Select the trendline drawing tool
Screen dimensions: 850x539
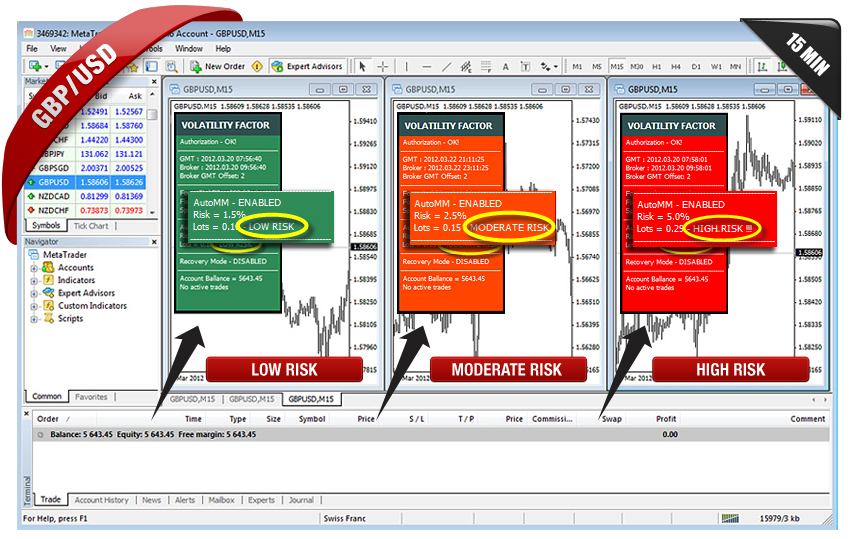(x=446, y=66)
